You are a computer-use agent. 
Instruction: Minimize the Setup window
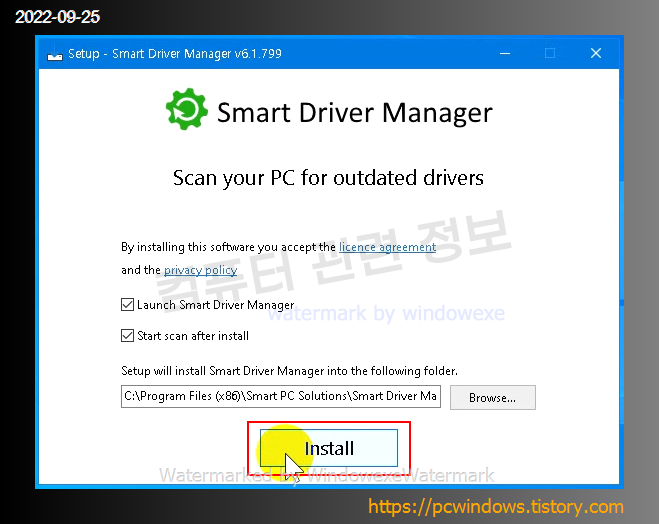[x=505, y=53]
